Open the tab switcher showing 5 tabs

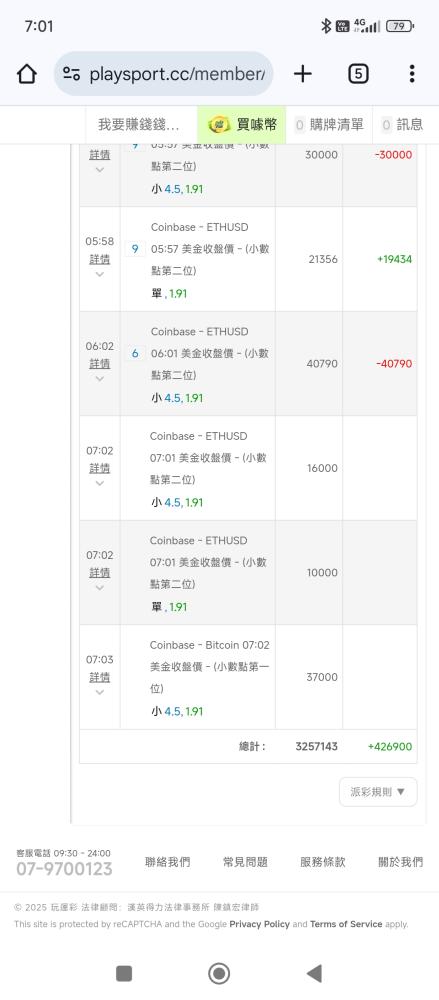(x=358, y=74)
